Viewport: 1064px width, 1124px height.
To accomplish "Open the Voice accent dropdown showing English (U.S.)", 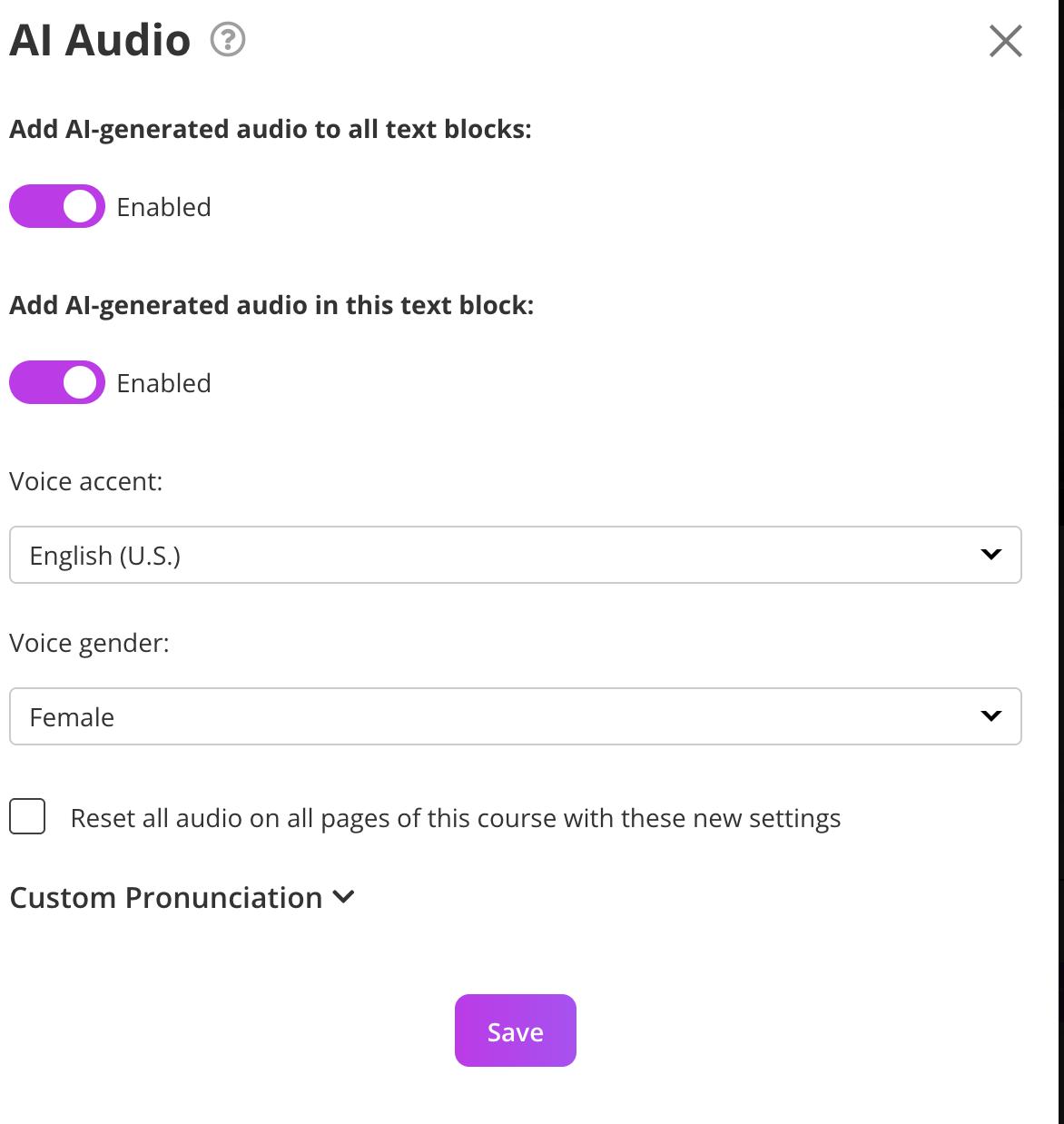I will (515, 555).
